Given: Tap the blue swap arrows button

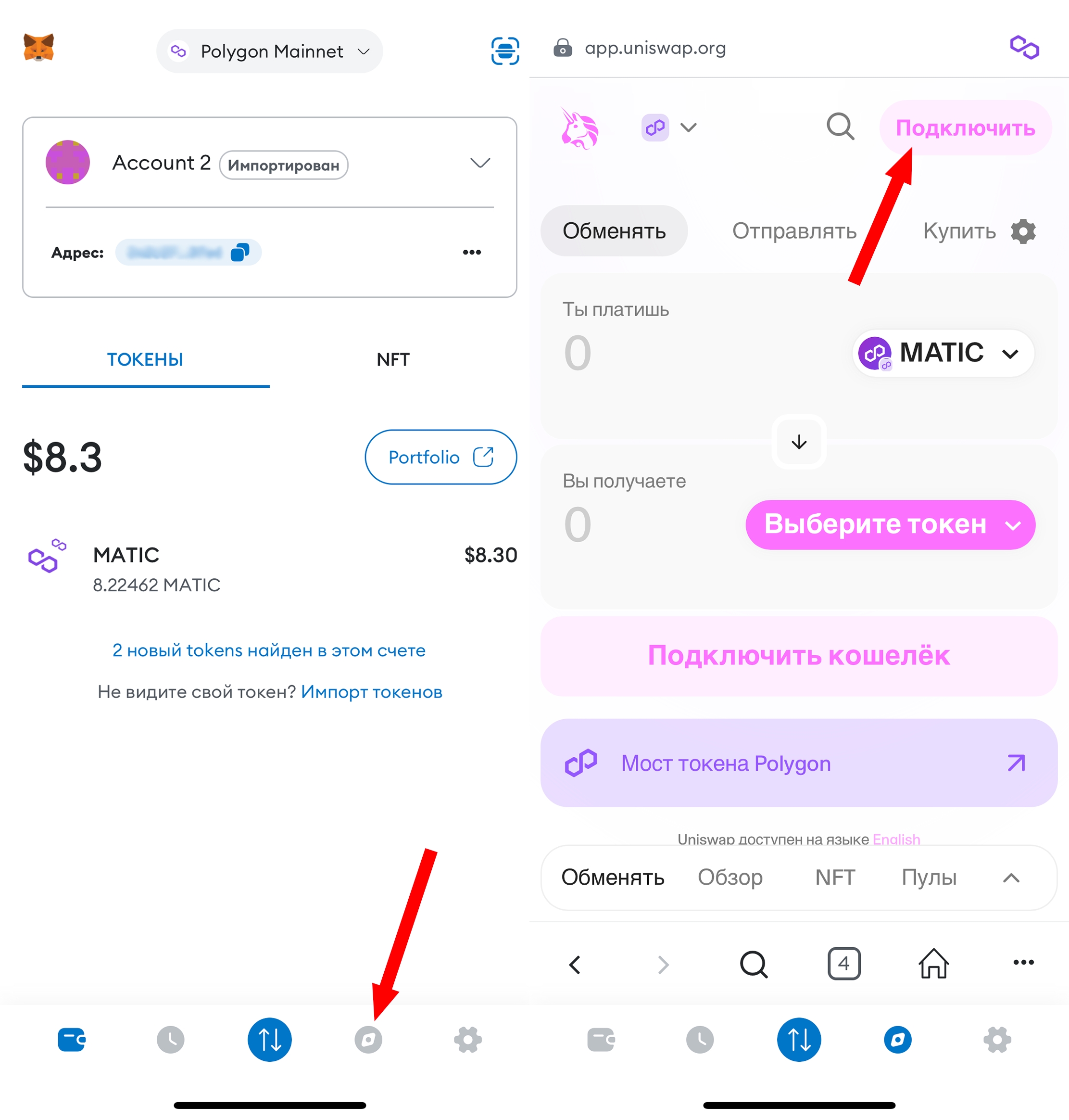Looking at the screenshot, I should click(x=269, y=1040).
